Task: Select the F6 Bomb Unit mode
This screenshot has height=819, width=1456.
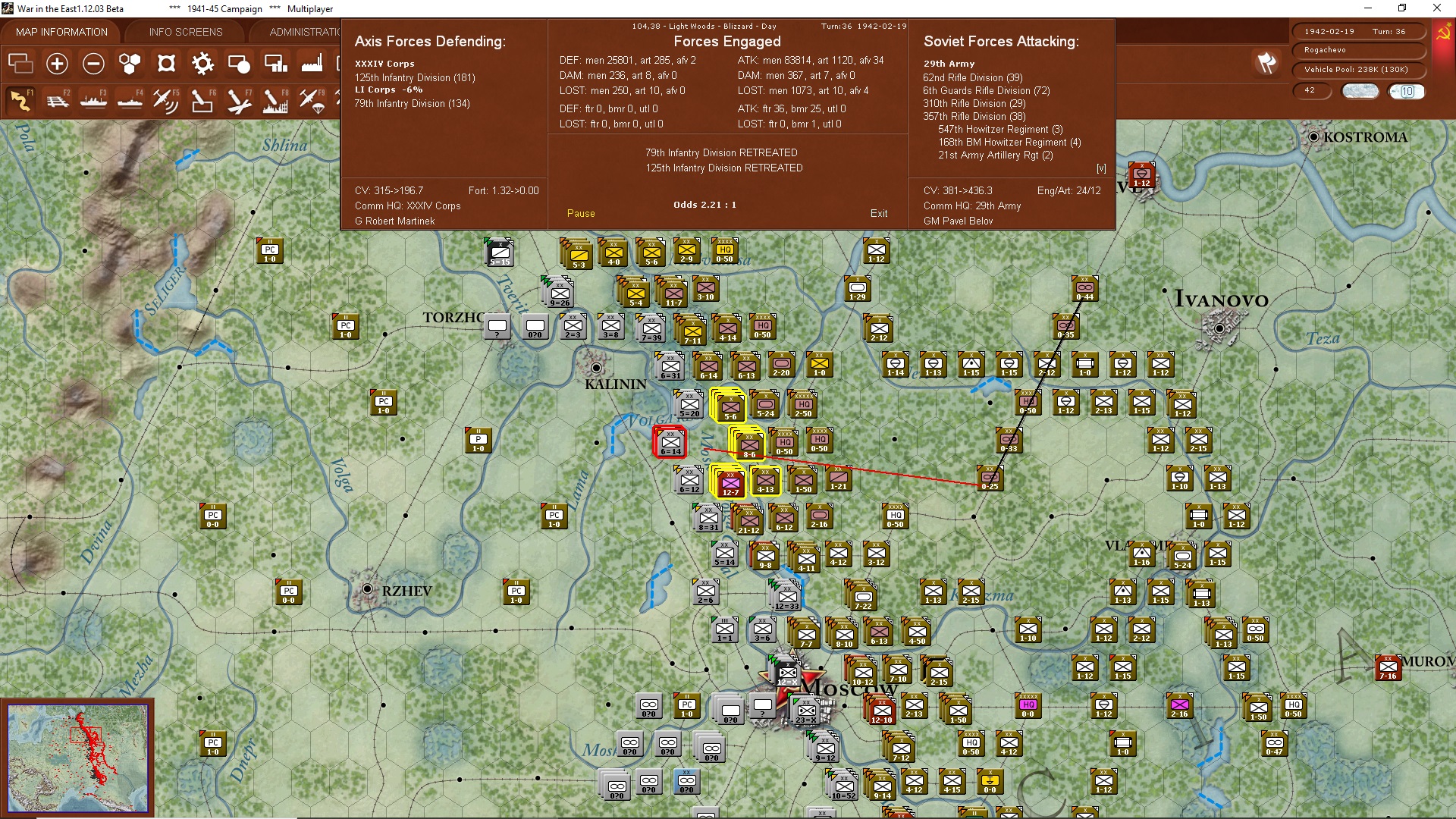Action: coord(202,100)
